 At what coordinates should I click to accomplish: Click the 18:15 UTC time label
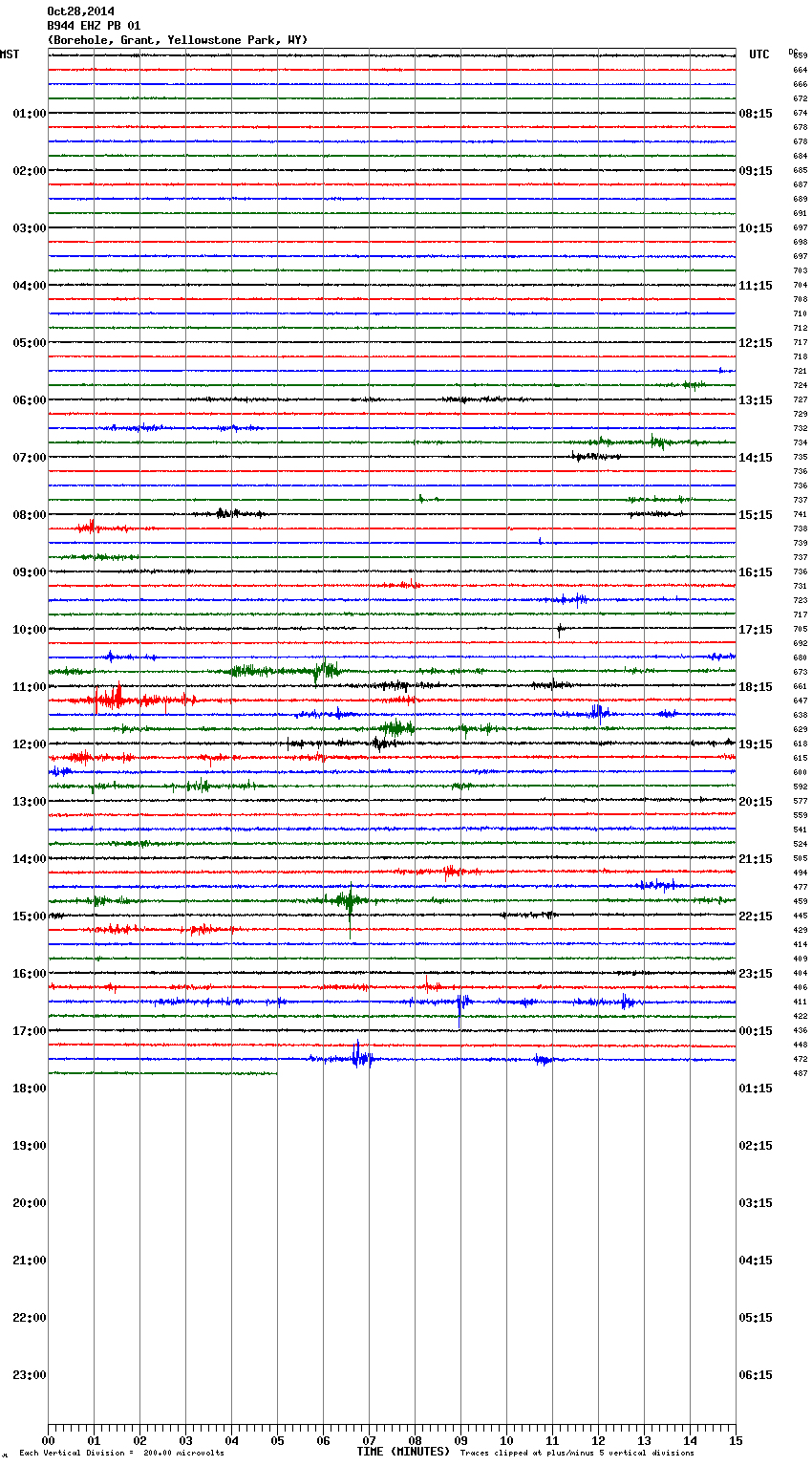click(x=756, y=687)
